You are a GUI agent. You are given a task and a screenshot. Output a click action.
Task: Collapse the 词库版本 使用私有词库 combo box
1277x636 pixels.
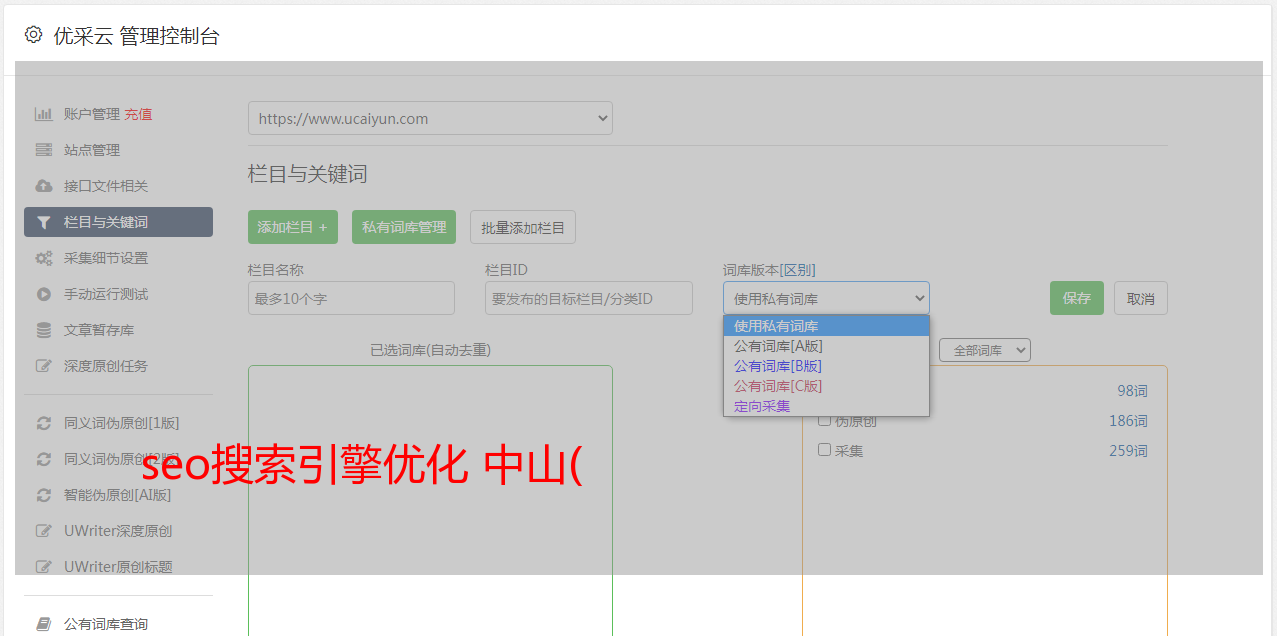826,298
